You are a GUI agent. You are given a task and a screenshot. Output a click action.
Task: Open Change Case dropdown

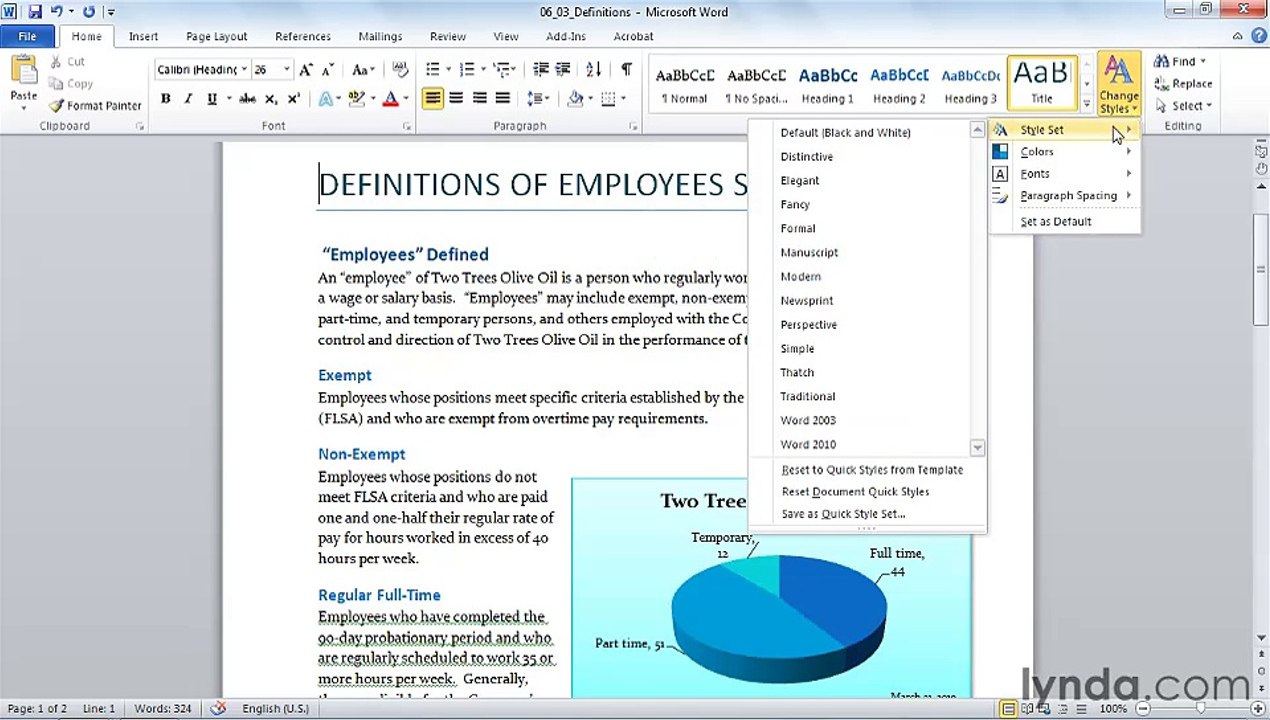click(x=361, y=70)
